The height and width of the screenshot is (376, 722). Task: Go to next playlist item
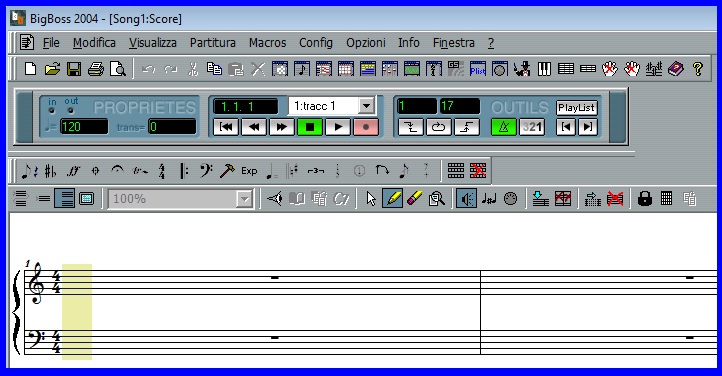click(x=588, y=127)
